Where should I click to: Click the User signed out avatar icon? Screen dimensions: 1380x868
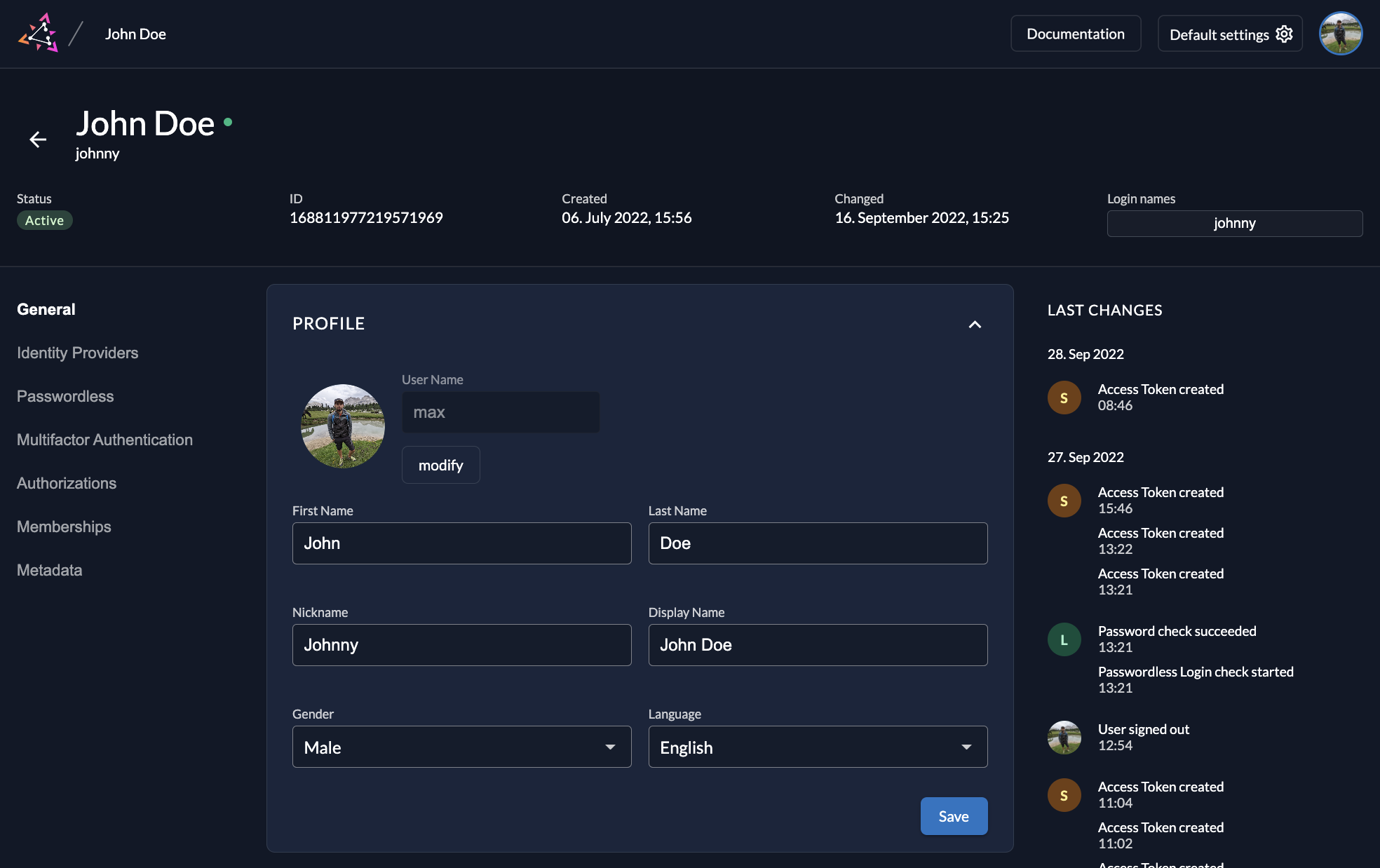coord(1064,737)
